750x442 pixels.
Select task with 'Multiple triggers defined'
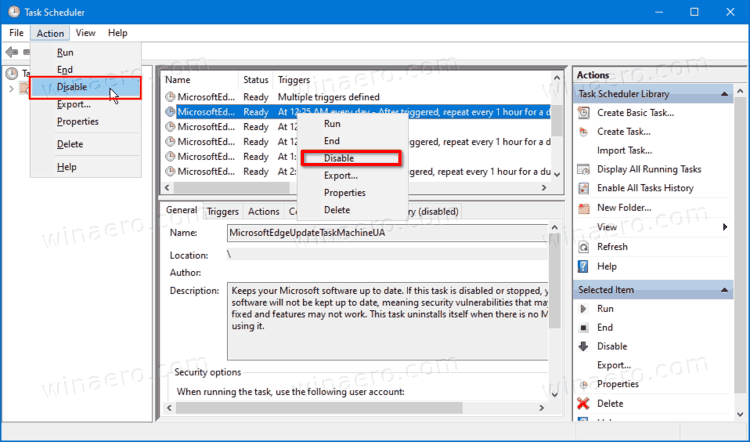point(358,97)
